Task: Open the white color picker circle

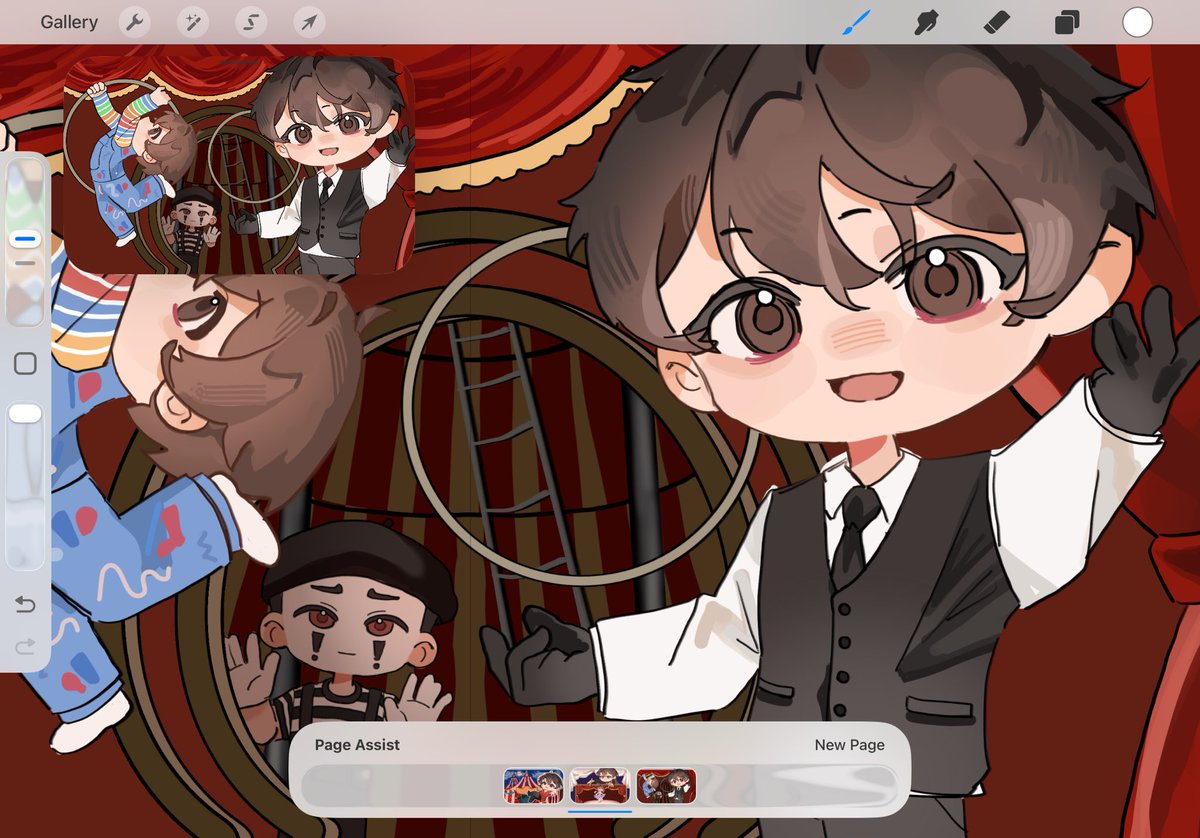Action: (1137, 22)
